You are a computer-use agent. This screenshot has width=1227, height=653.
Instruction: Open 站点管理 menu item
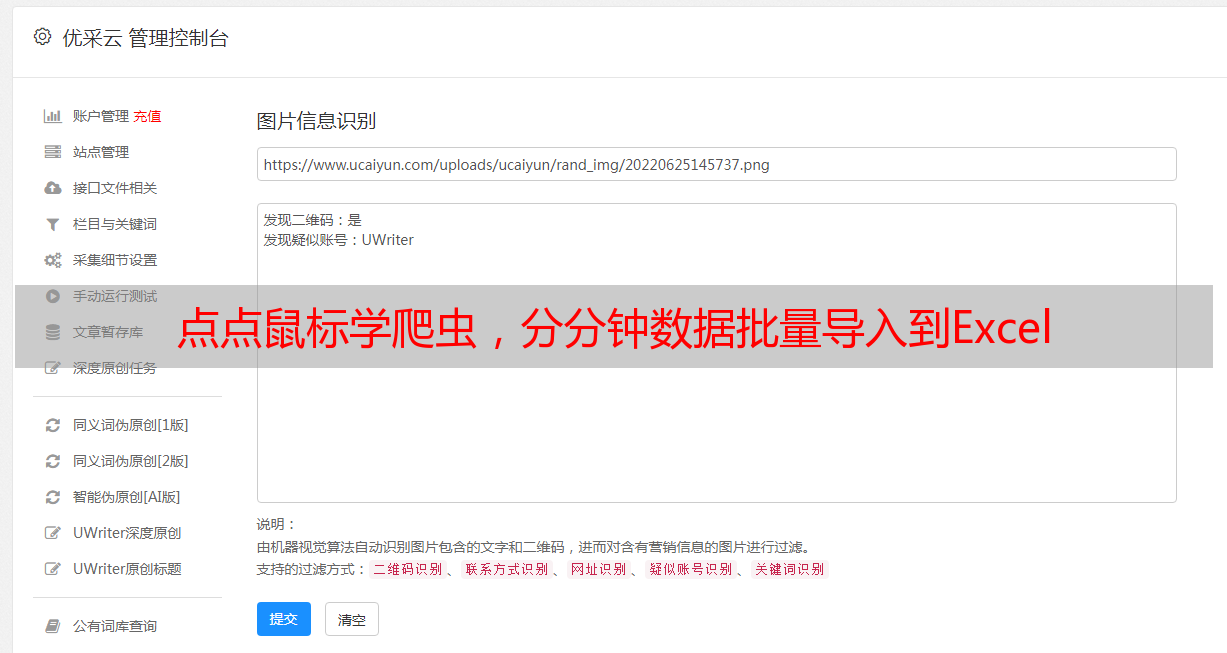(101, 152)
